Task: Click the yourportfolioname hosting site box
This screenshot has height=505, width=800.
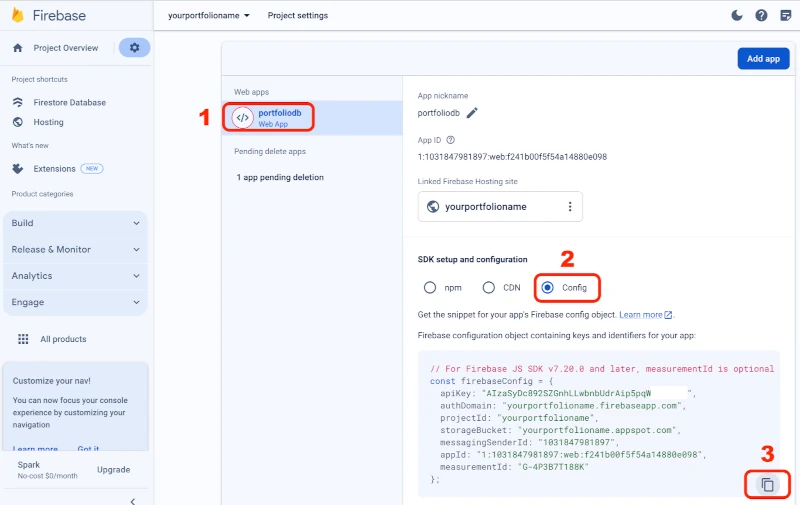Action: pos(500,207)
